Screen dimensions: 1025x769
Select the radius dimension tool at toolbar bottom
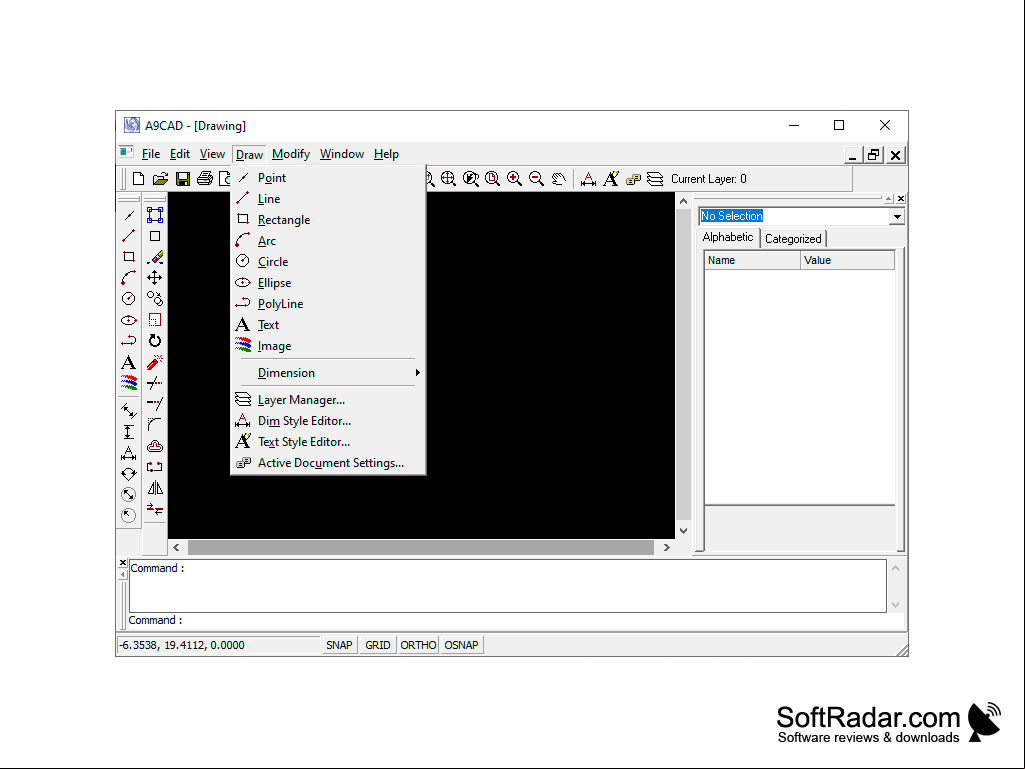pyautogui.click(x=129, y=515)
